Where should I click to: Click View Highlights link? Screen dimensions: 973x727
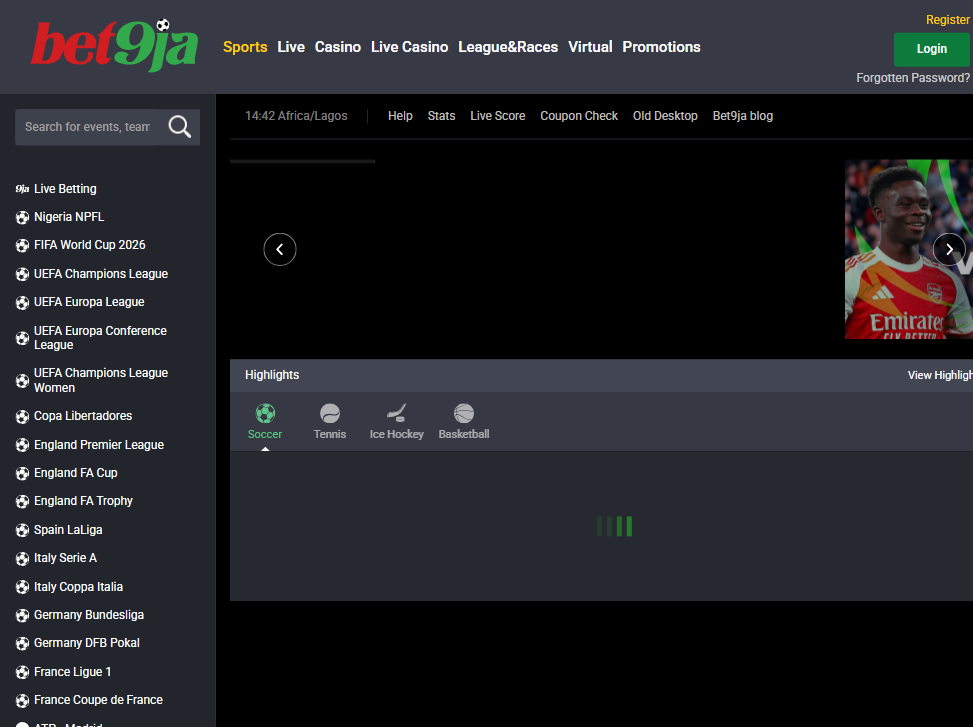[x=940, y=375]
